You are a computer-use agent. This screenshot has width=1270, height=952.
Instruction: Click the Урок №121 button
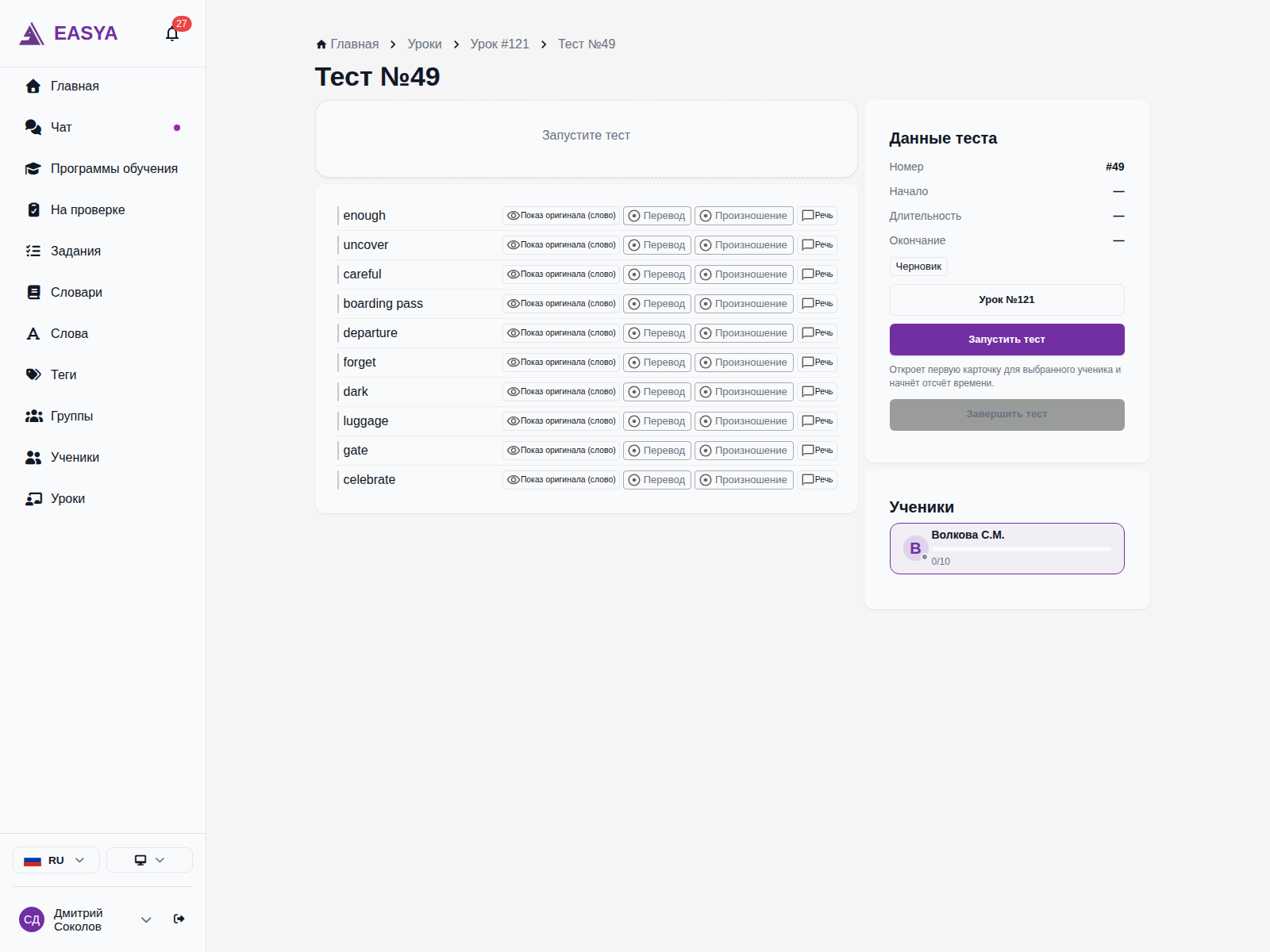pos(1006,300)
